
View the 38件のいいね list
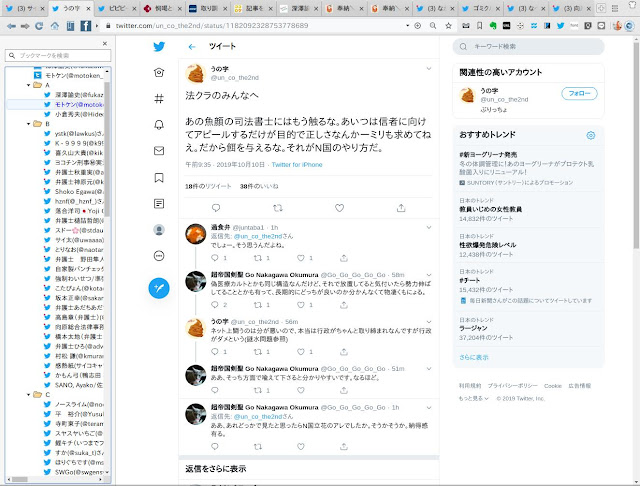coord(259,186)
